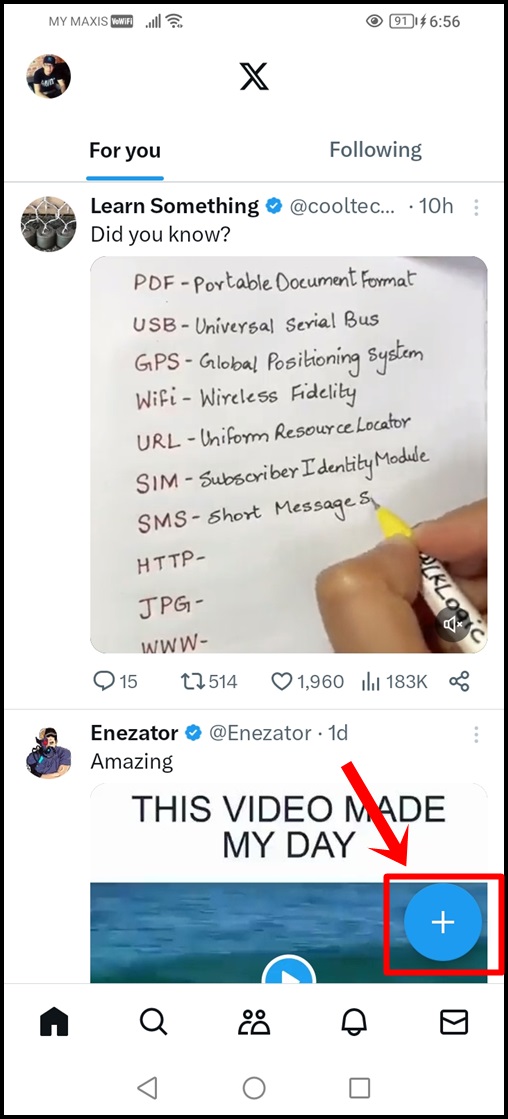Open profile avatar in top left corner

click(x=49, y=76)
